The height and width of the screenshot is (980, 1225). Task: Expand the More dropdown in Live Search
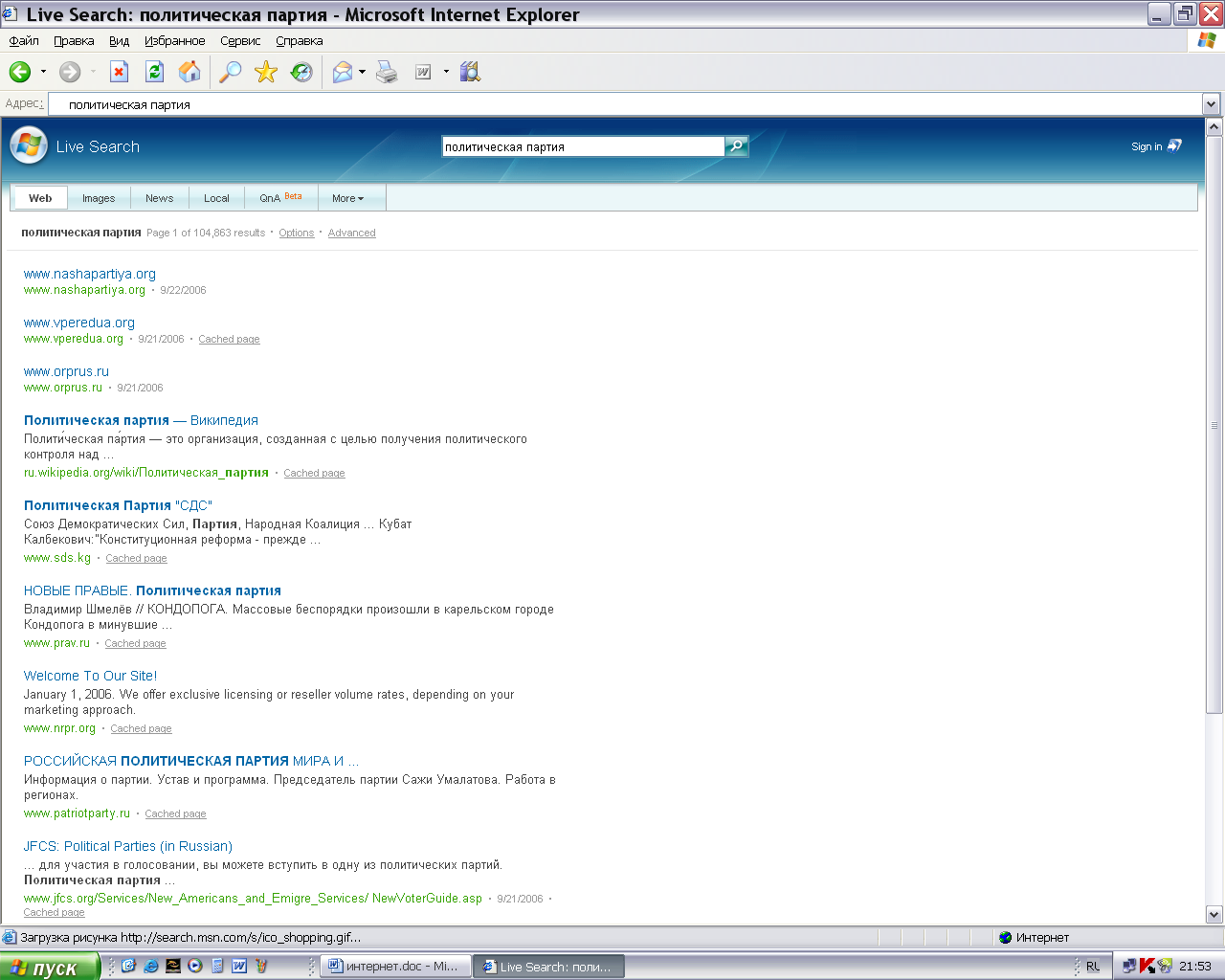347,198
